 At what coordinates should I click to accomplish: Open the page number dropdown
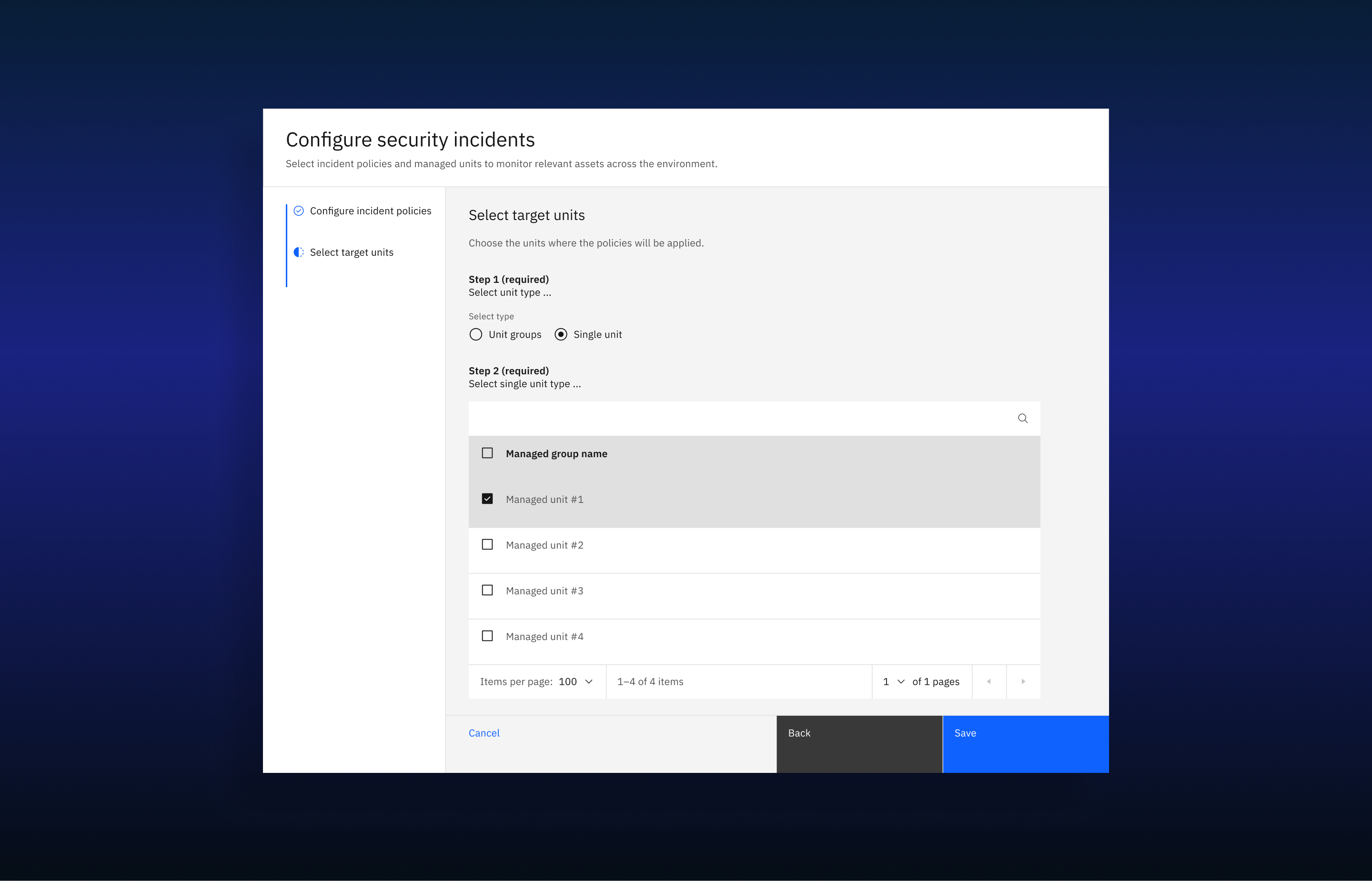click(894, 681)
